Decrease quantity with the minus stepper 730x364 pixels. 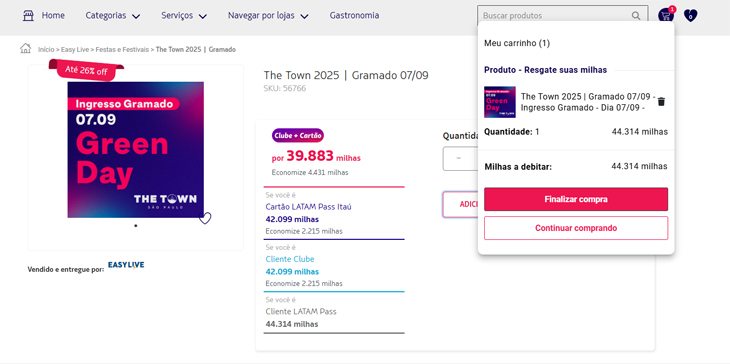tap(459, 159)
